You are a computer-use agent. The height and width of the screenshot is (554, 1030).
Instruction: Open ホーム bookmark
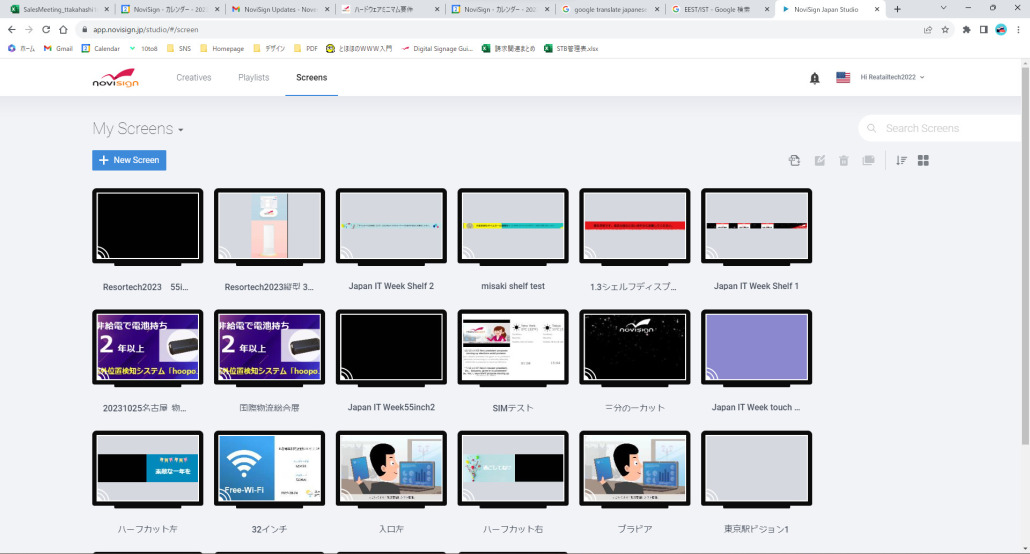pyautogui.click(x=22, y=49)
